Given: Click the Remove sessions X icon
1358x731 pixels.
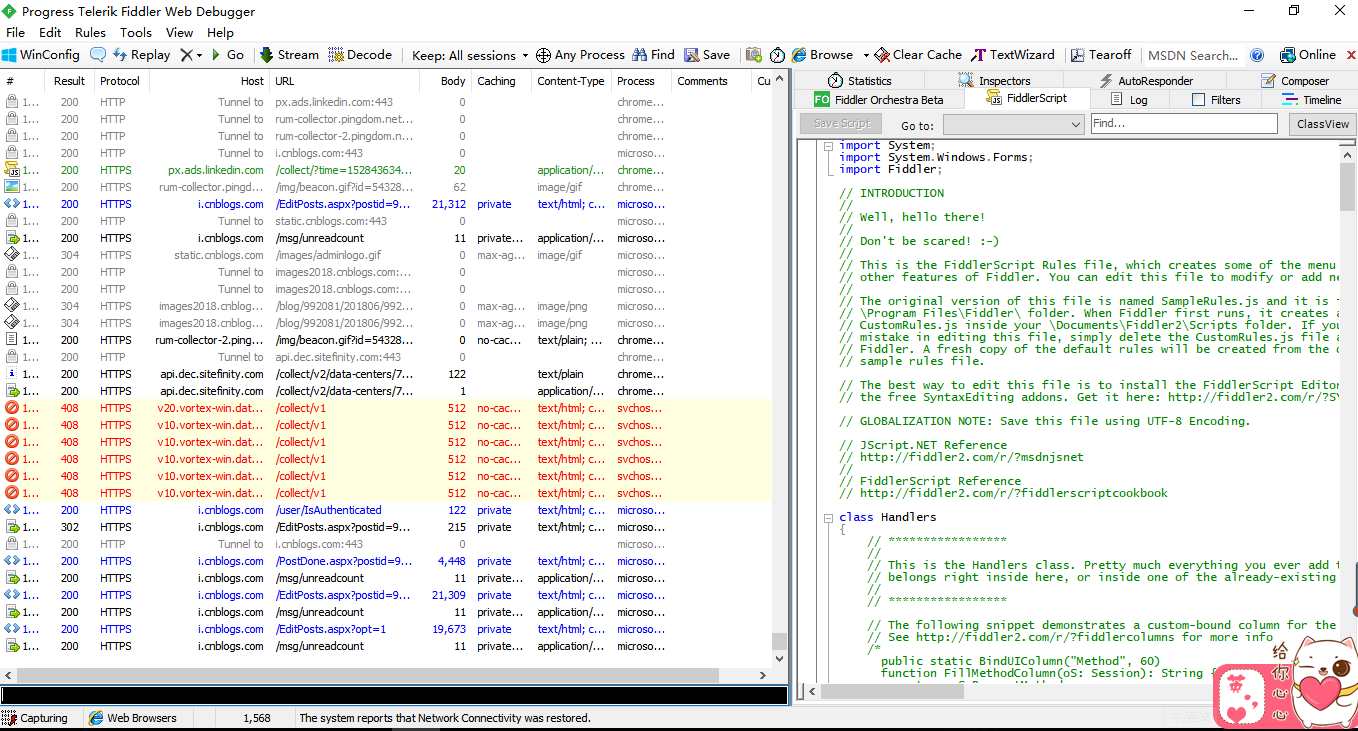Looking at the screenshot, I should click(186, 55).
